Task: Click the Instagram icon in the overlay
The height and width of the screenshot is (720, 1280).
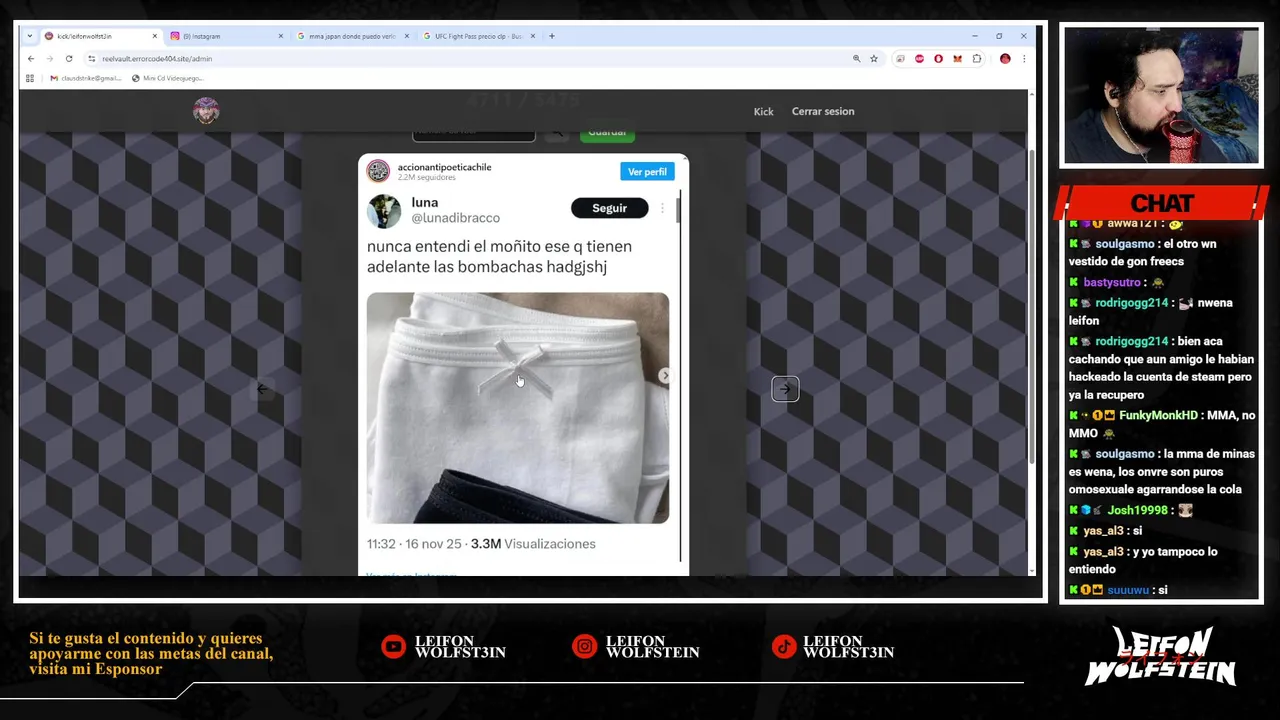Action: [x=585, y=647]
